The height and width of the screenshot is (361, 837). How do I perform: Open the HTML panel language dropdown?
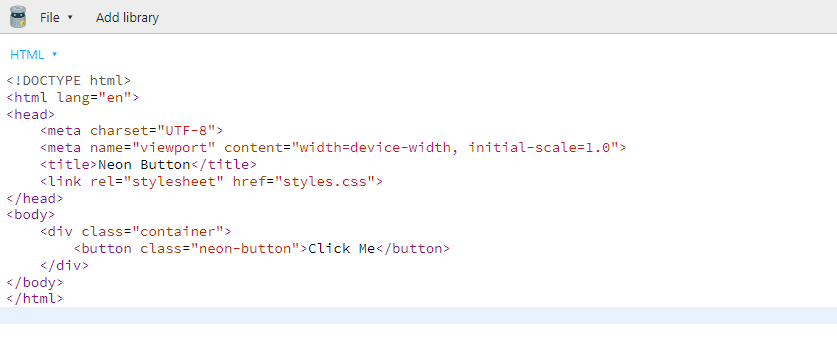coord(34,54)
